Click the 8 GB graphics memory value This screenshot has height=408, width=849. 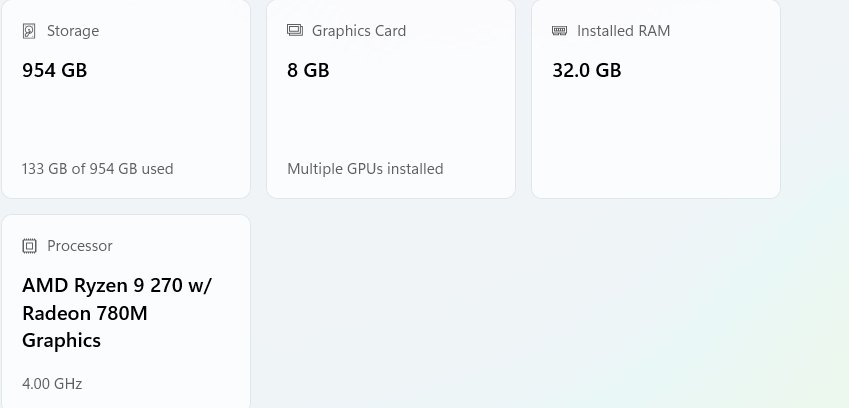point(308,70)
